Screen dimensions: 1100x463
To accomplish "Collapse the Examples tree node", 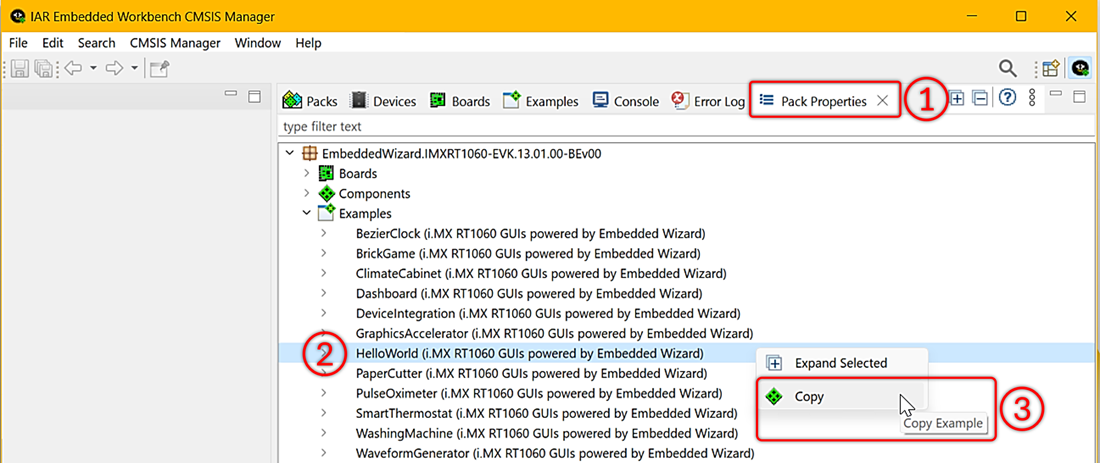I will [307, 214].
